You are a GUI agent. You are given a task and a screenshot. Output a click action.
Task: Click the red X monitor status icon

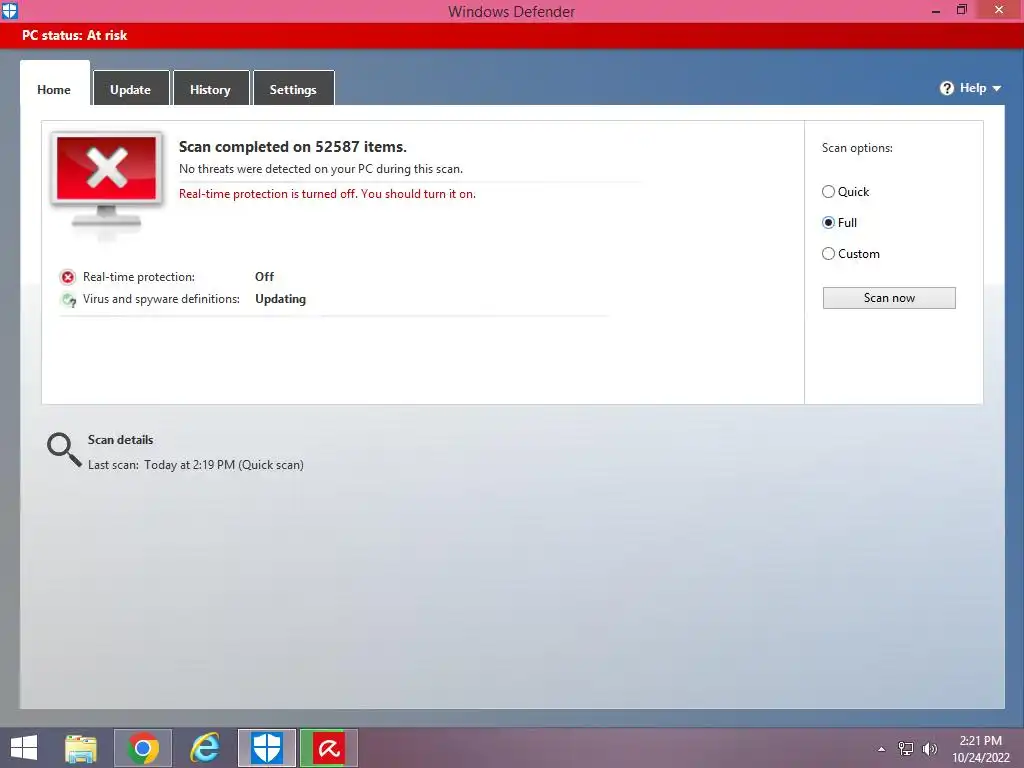coord(106,181)
